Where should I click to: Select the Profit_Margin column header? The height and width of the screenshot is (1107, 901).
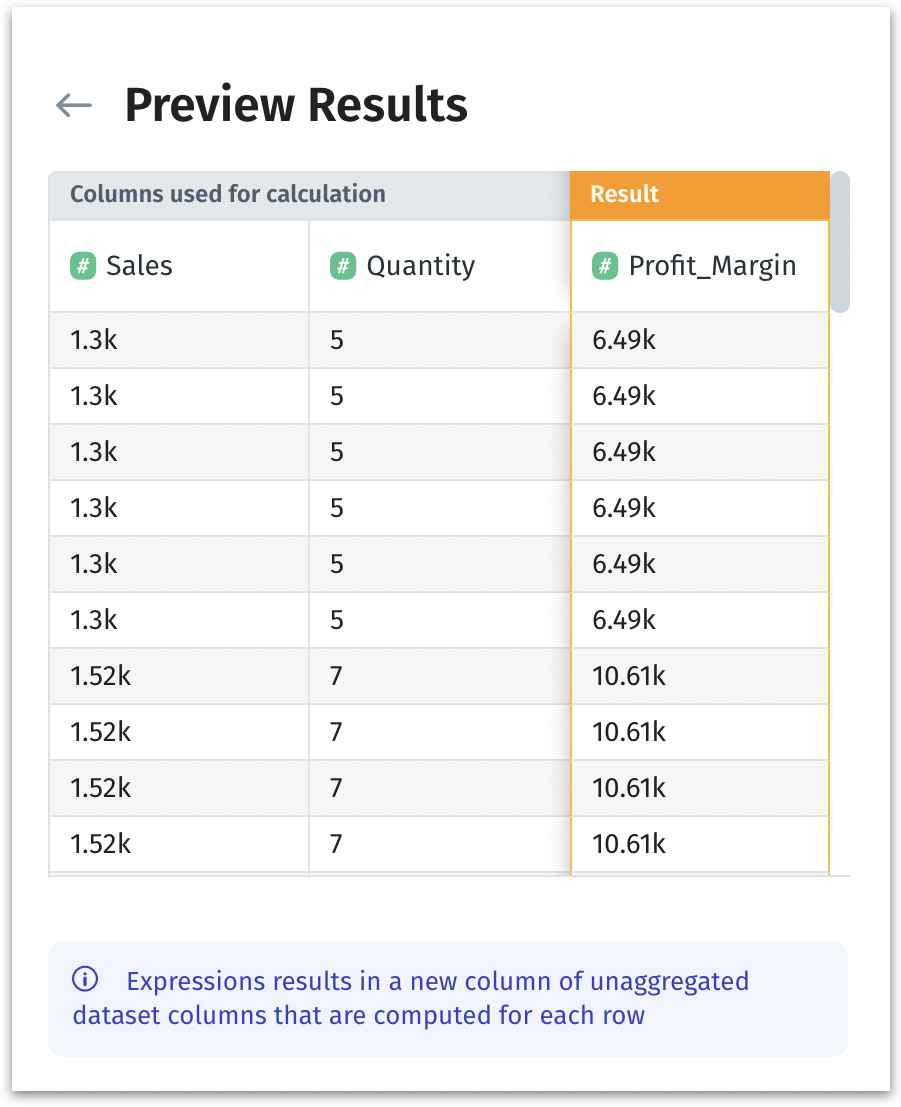pyautogui.click(x=712, y=266)
